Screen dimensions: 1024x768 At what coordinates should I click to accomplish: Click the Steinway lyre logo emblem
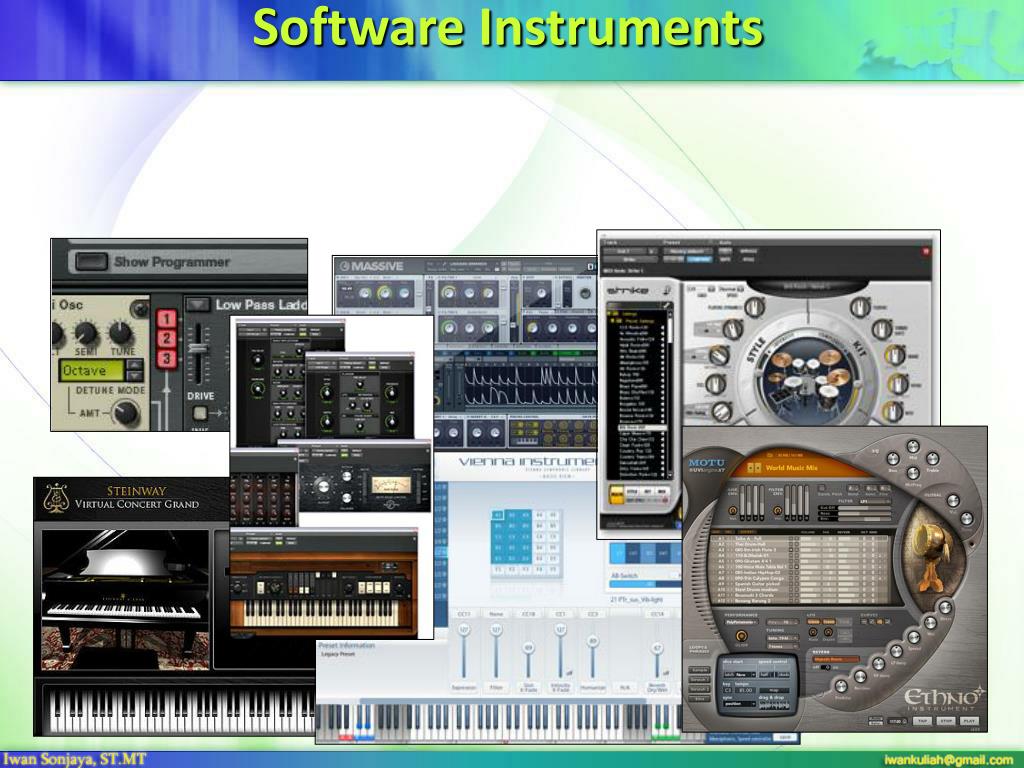click(x=56, y=498)
